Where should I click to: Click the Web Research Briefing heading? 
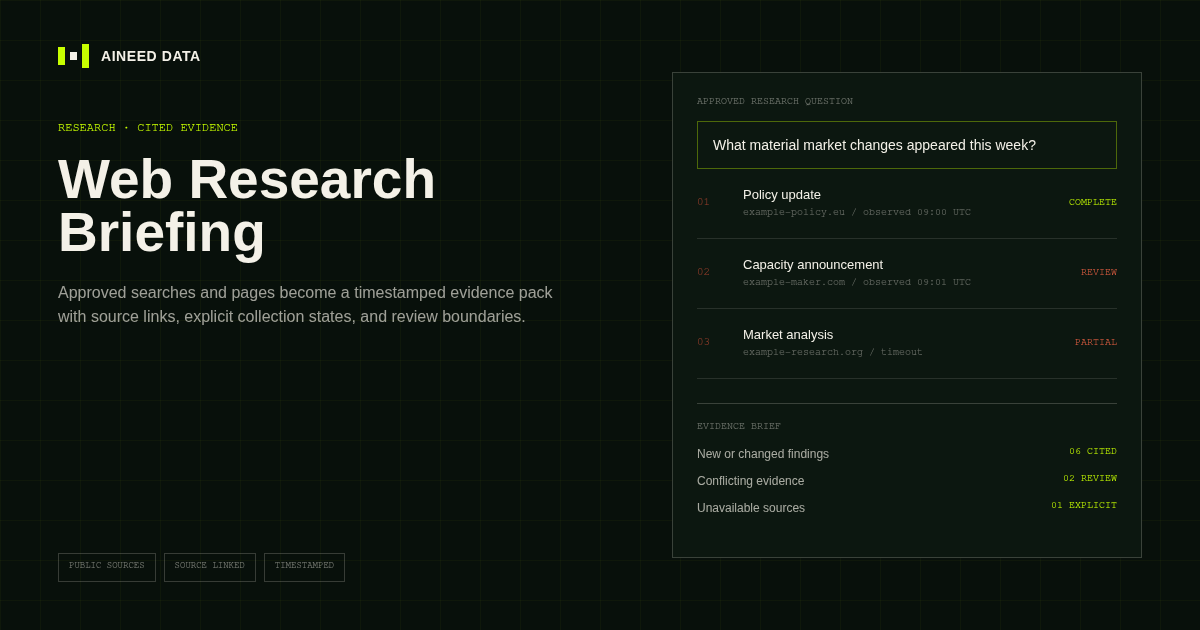[247, 205]
